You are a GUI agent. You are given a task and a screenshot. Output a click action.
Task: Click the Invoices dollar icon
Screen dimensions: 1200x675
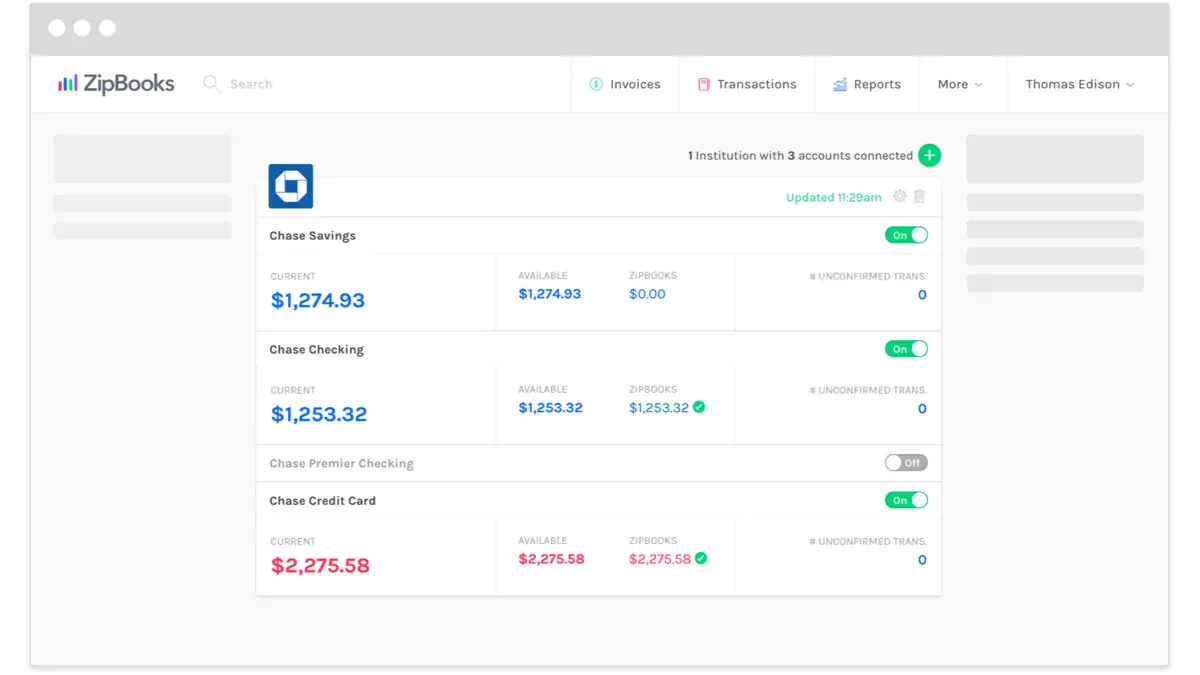click(x=596, y=84)
